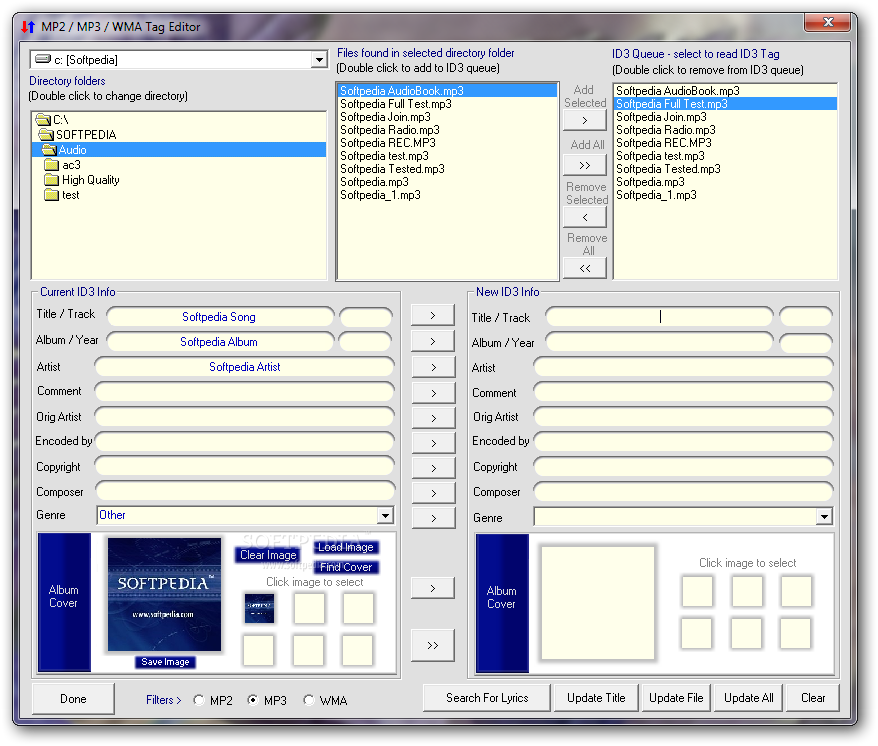Copy all fields with double arrow button
Viewport: 878px width, 746px height.
[432, 645]
